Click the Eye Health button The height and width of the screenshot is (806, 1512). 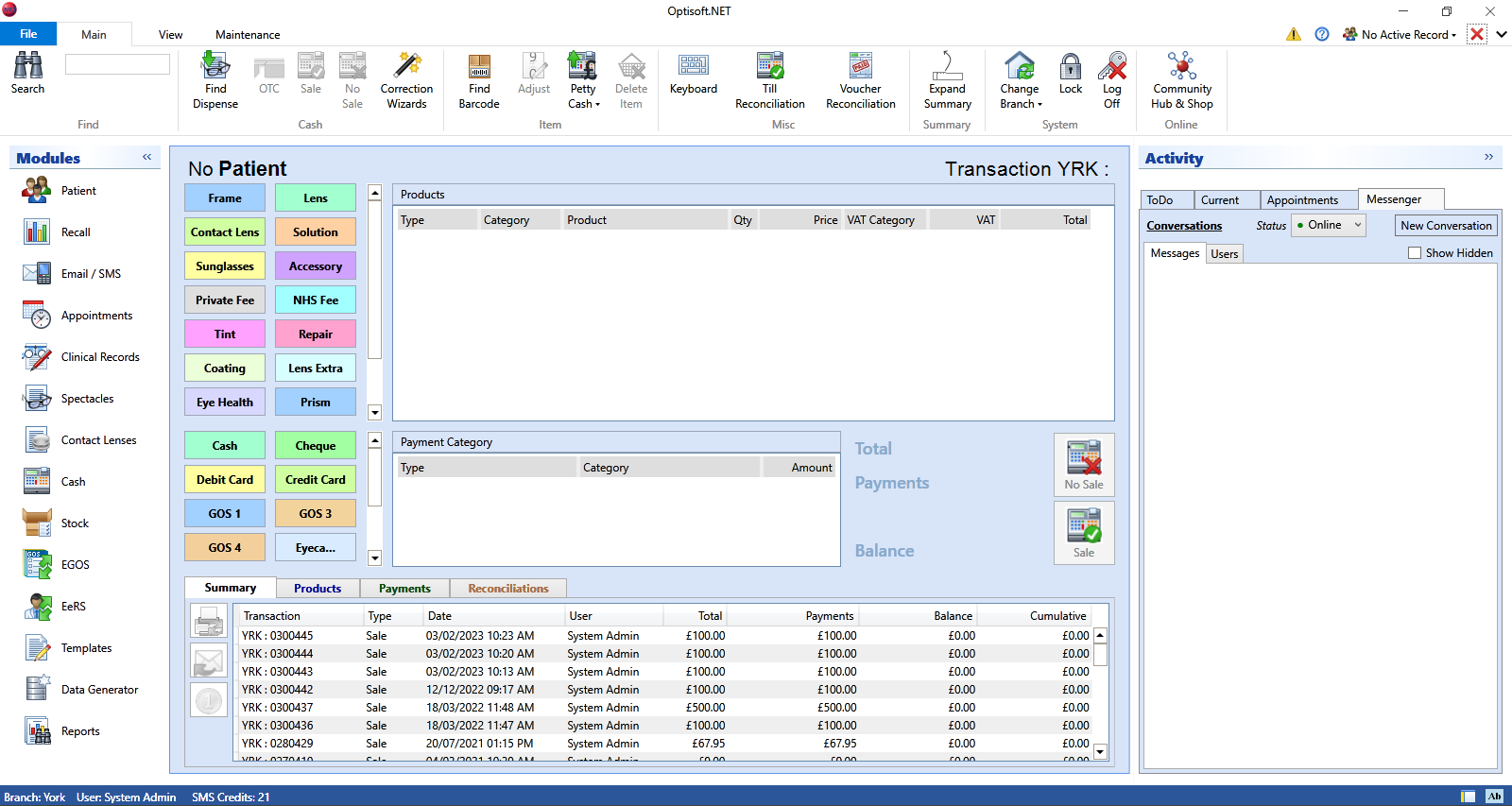pos(225,403)
